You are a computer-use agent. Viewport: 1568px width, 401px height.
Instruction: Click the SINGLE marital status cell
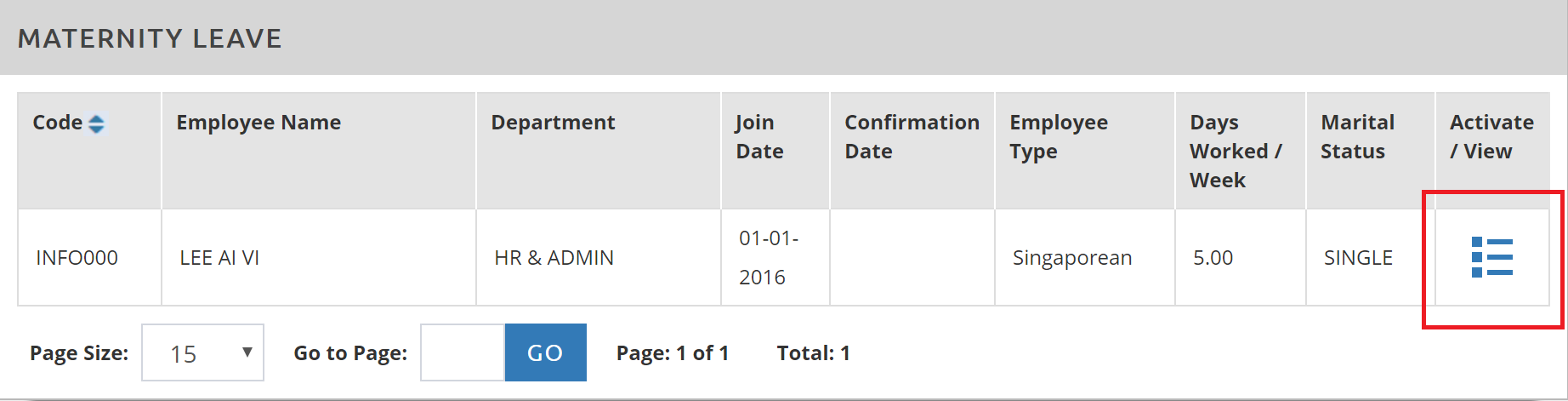[x=1358, y=257]
